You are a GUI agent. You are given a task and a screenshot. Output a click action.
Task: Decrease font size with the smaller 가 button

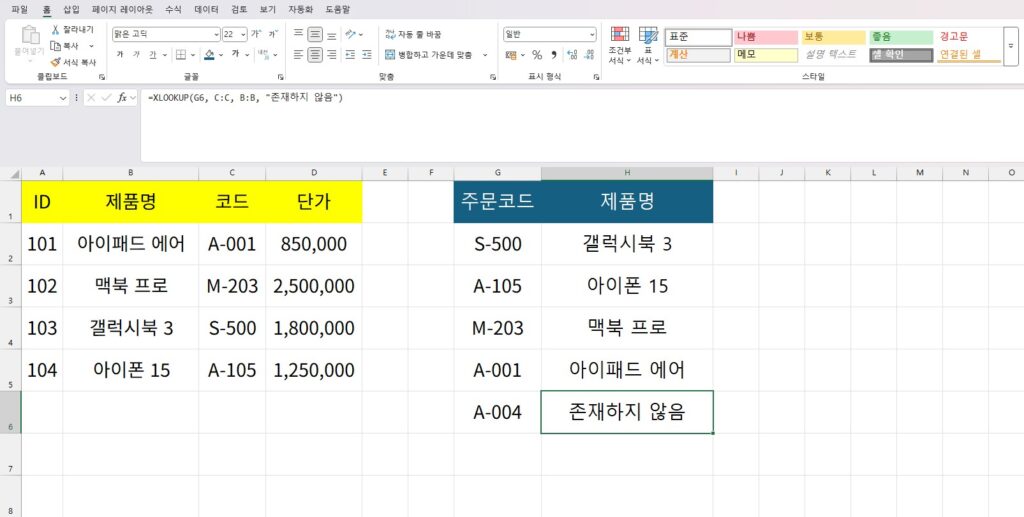tap(272, 34)
